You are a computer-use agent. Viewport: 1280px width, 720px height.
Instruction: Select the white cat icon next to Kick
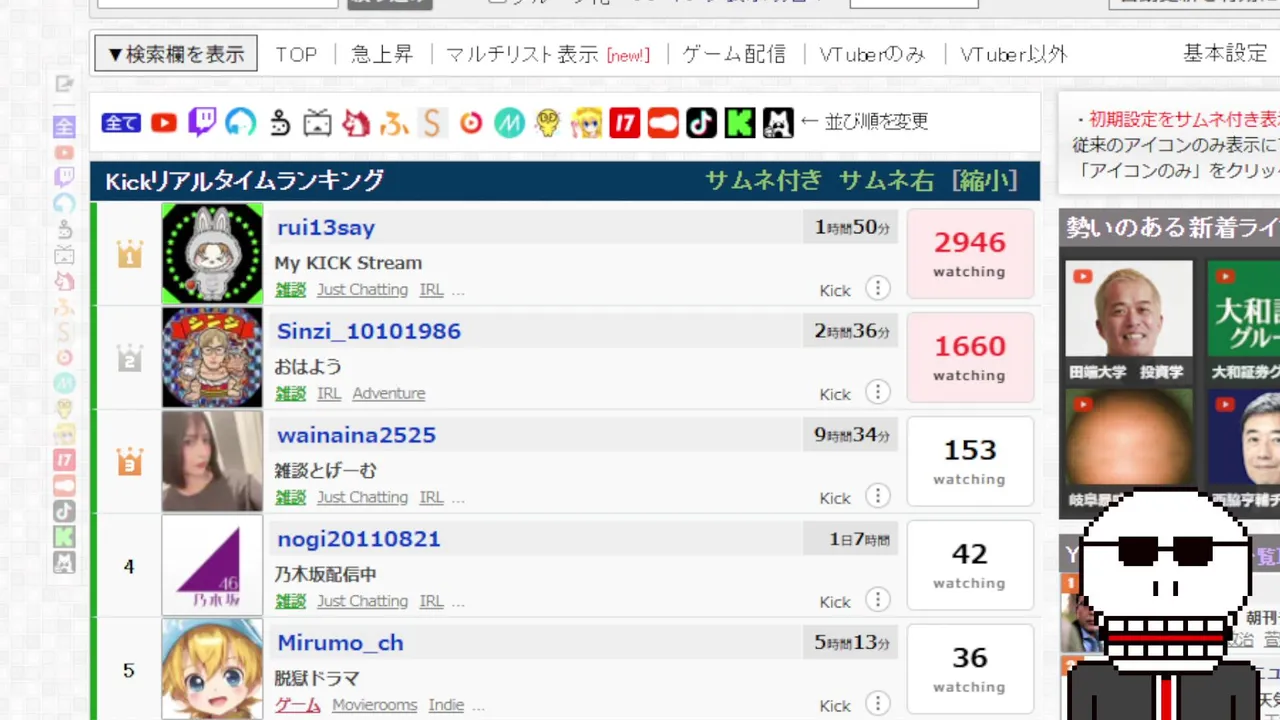[778, 123]
